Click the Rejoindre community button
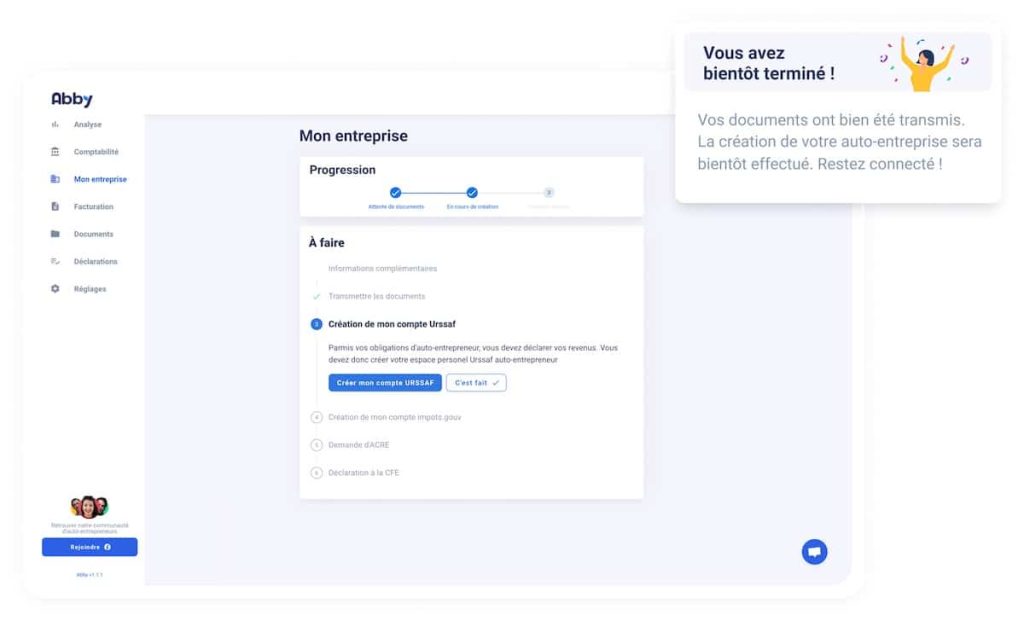Viewport: 1024px width, 621px height. tap(90, 547)
